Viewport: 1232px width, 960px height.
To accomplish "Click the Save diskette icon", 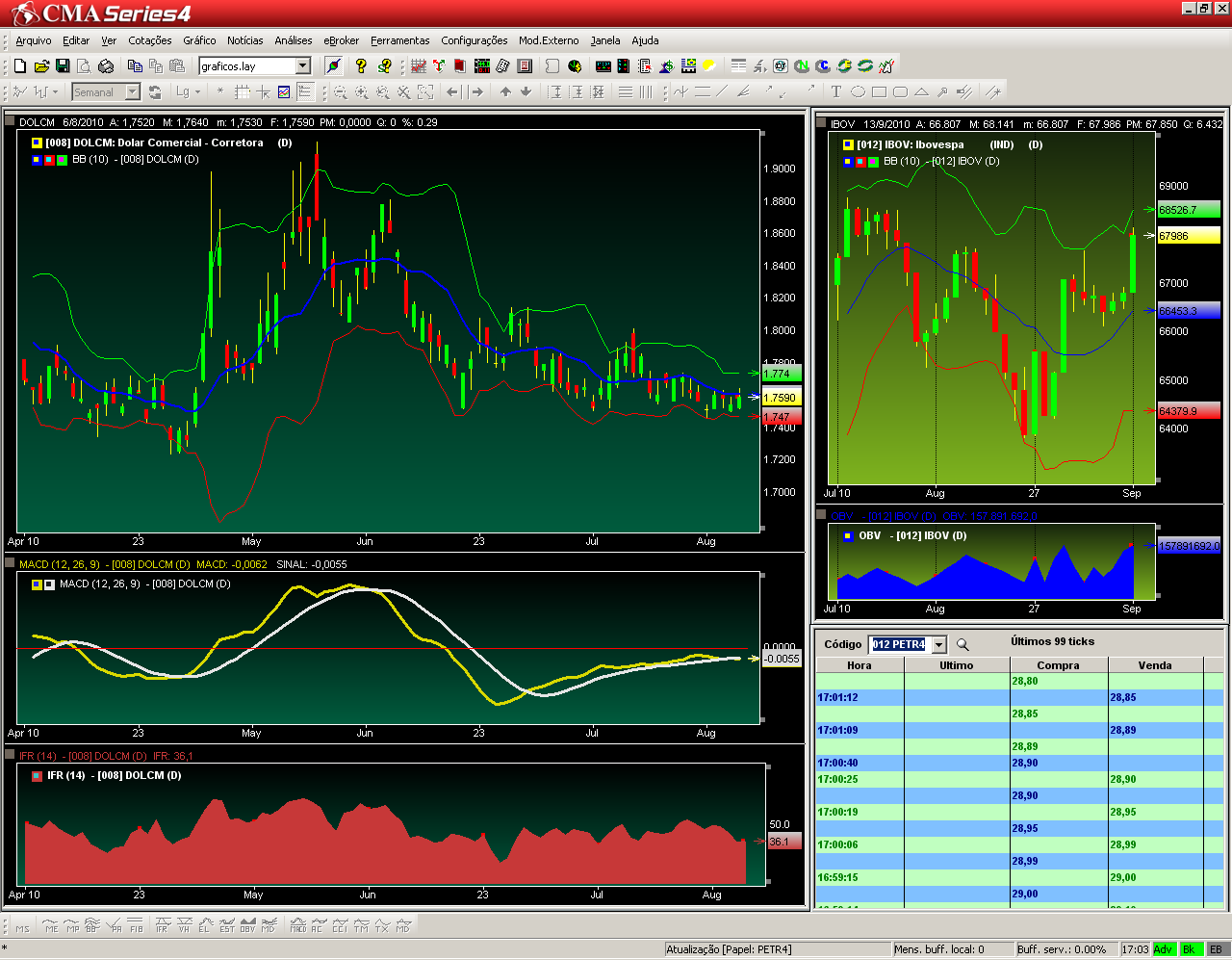I will click(x=63, y=65).
